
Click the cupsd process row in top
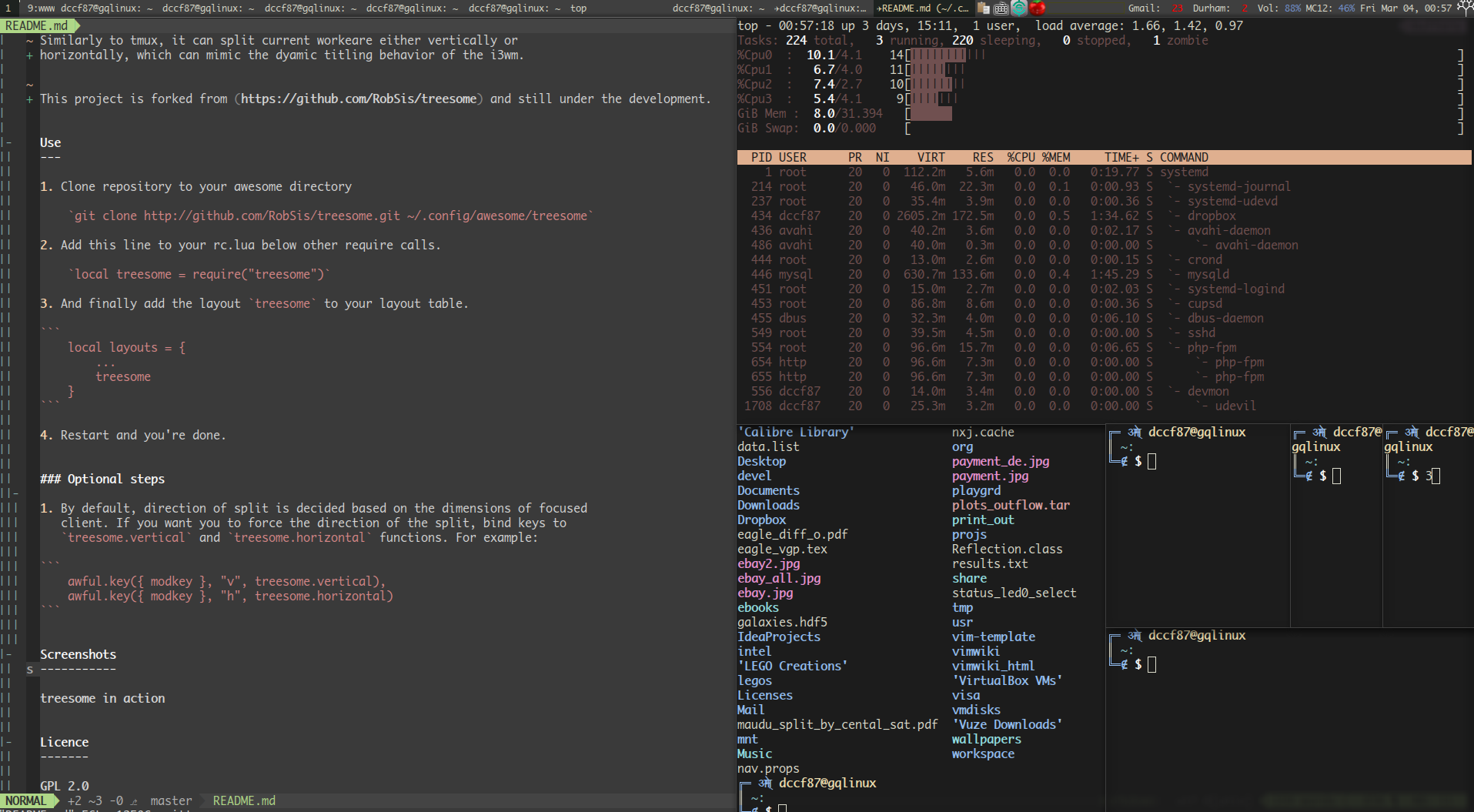tap(1104, 303)
